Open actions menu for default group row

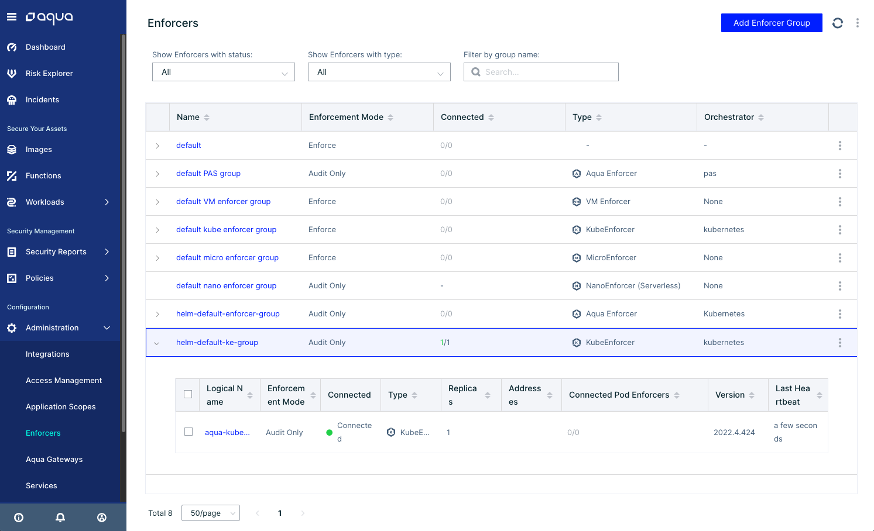tap(839, 145)
